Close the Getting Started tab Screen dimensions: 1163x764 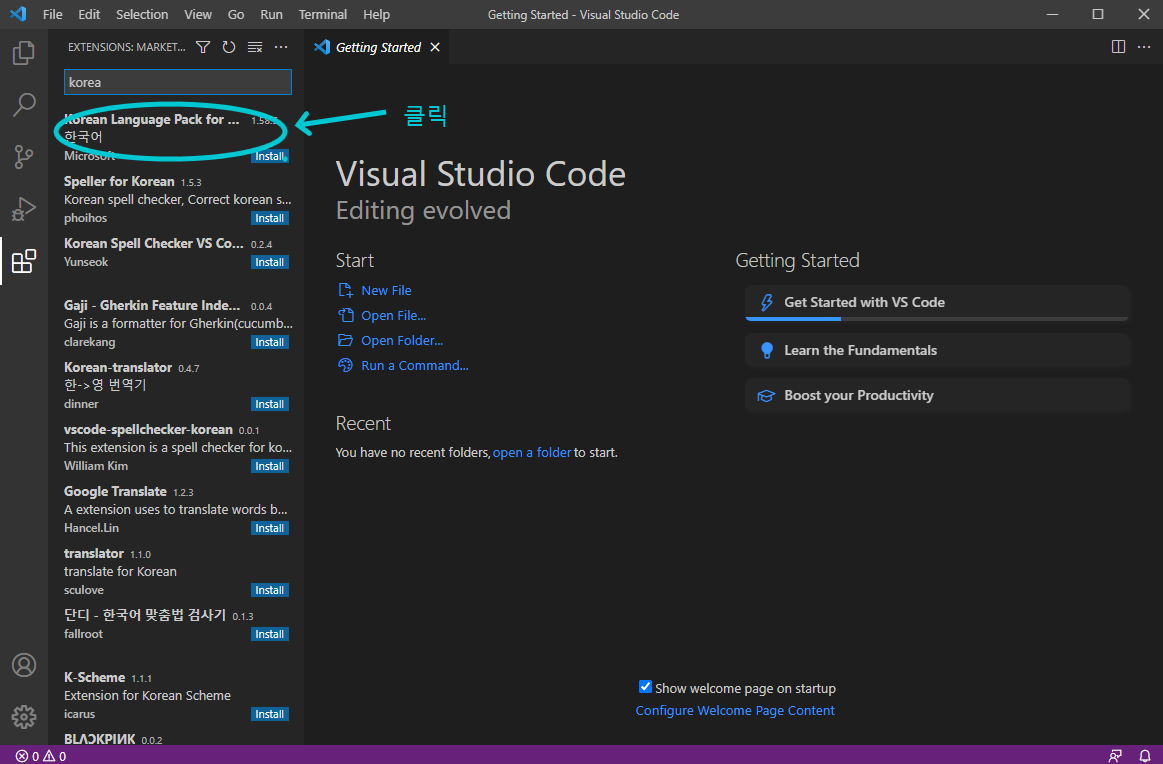click(x=435, y=47)
